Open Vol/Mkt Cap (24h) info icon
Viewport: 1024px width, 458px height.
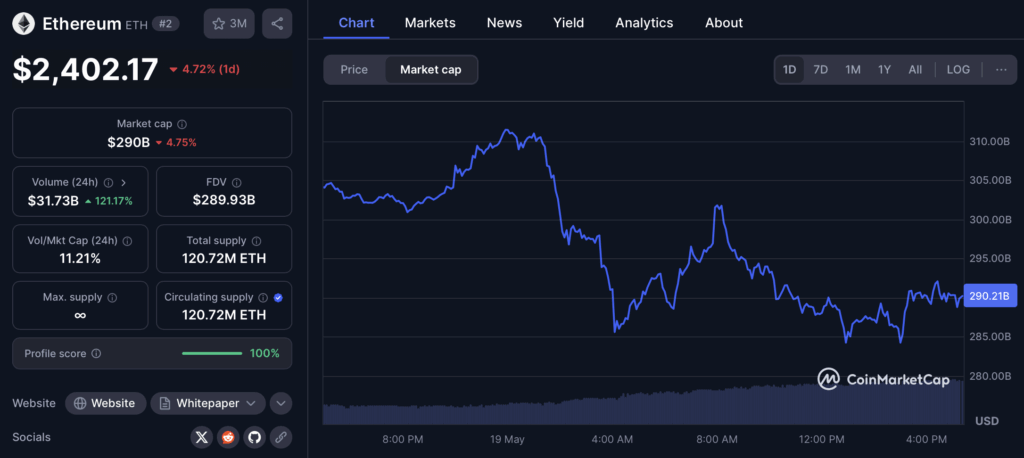(127, 240)
